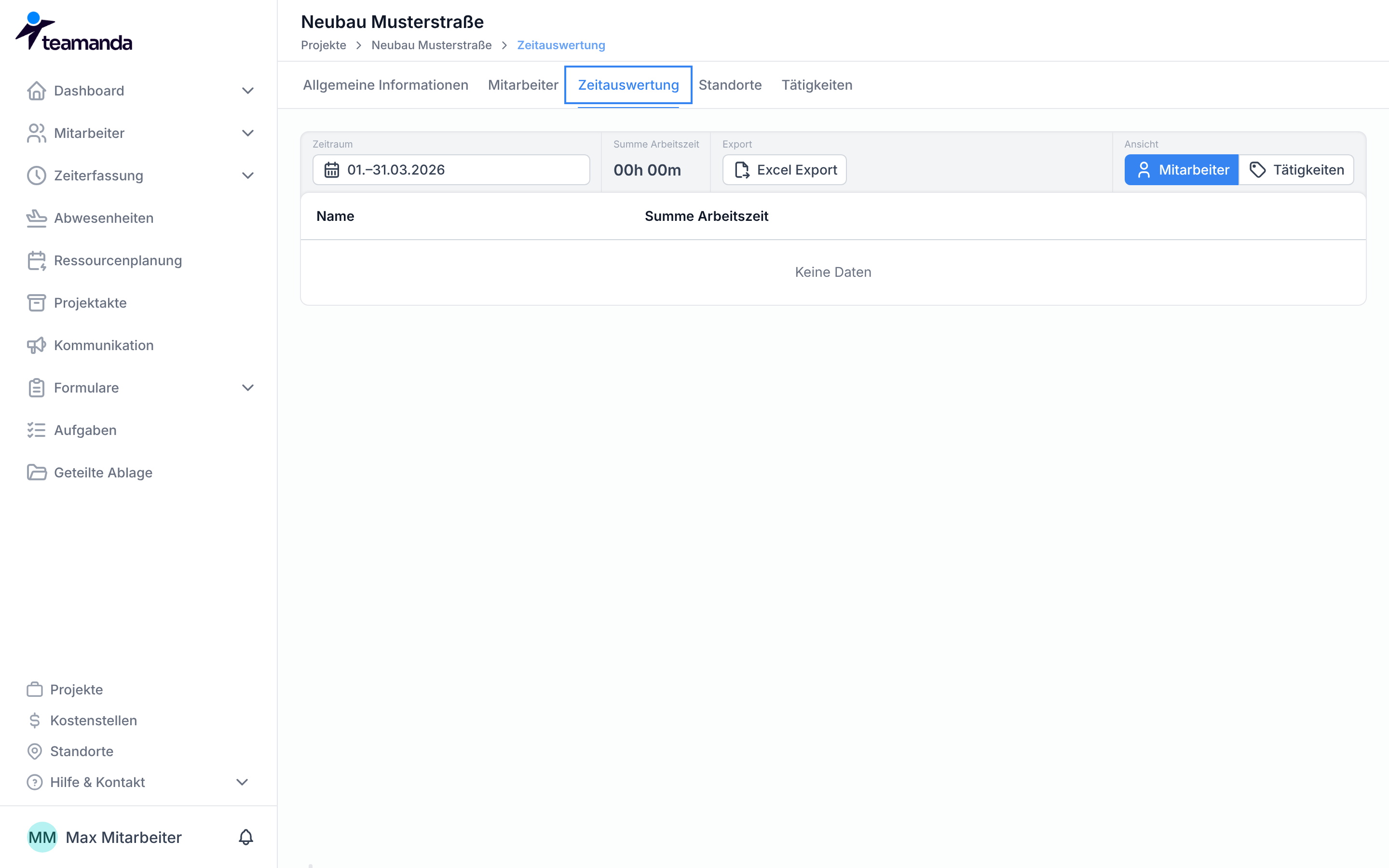Click the Zeitauswertung breadcrumb link

[x=561, y=45]
